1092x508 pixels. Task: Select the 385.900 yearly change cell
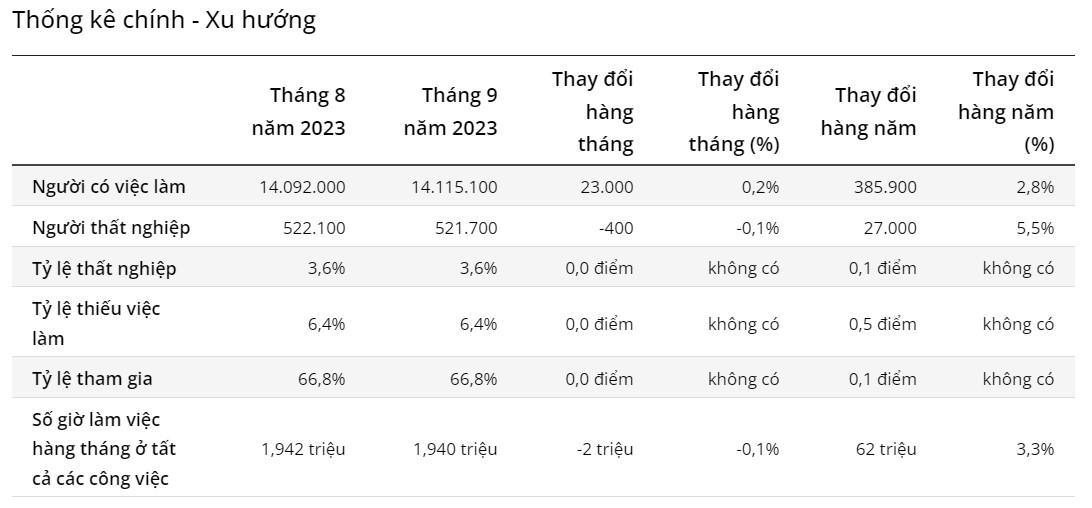coord(885,187)
